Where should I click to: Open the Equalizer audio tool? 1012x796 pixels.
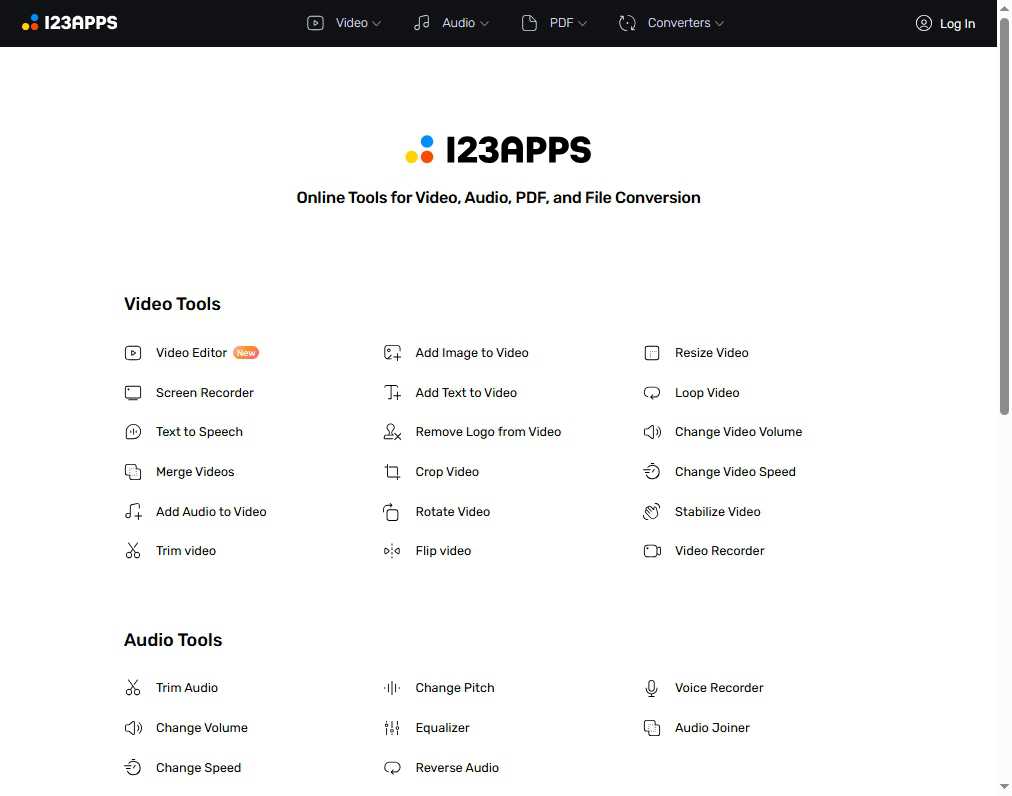443,727
